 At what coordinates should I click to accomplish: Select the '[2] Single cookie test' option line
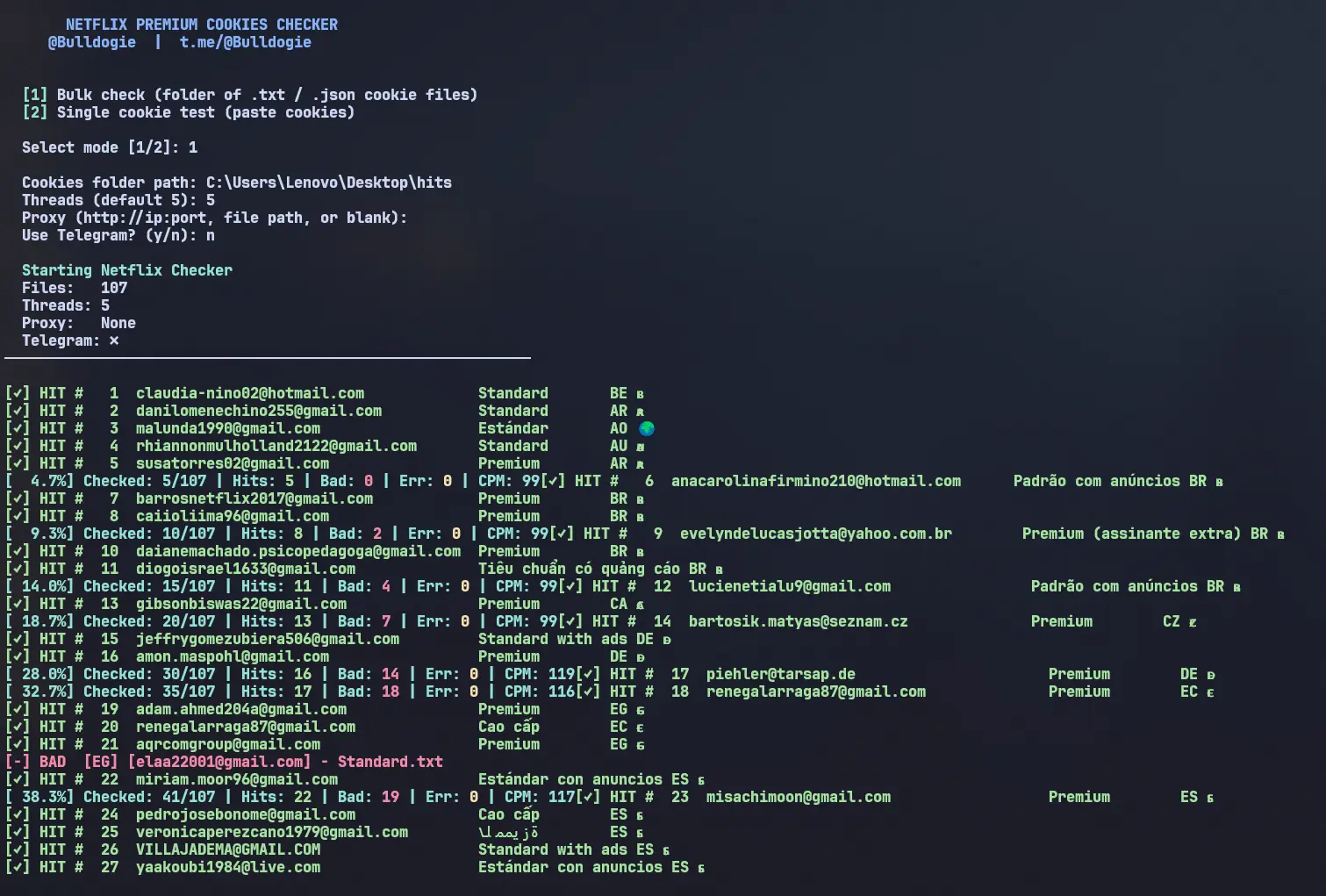(x=189, y=112)
